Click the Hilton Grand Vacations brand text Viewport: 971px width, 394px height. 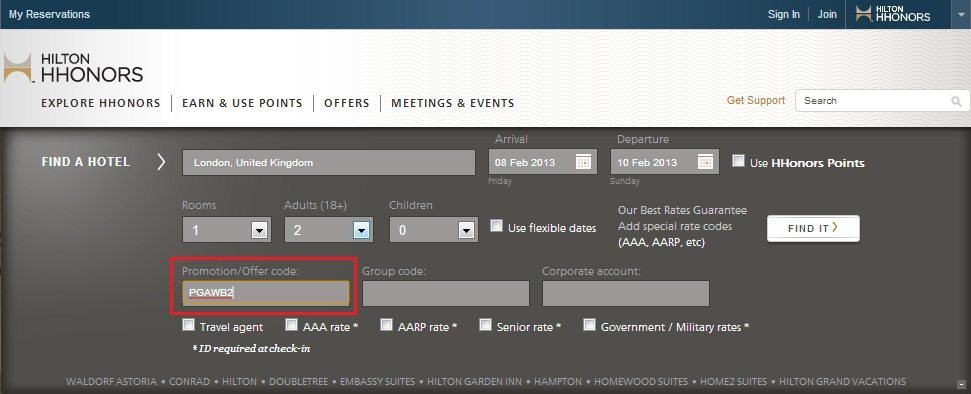pos(842,382)
